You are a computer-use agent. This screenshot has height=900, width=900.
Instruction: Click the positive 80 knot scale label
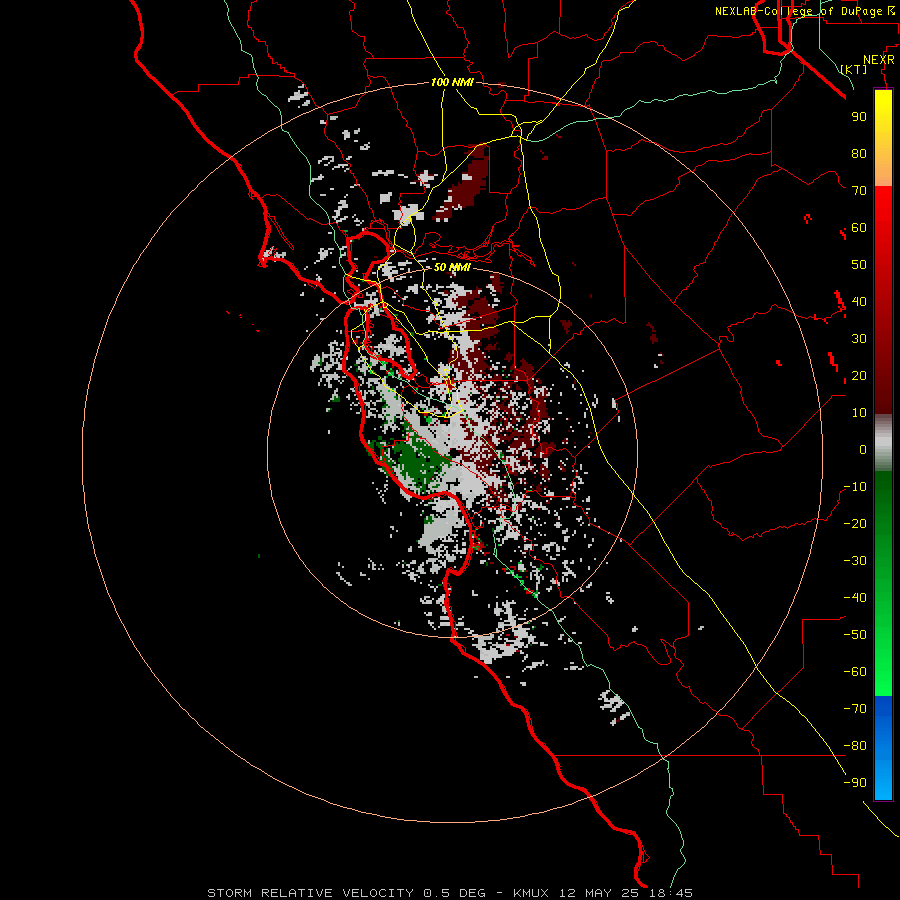tap(859, 154)
